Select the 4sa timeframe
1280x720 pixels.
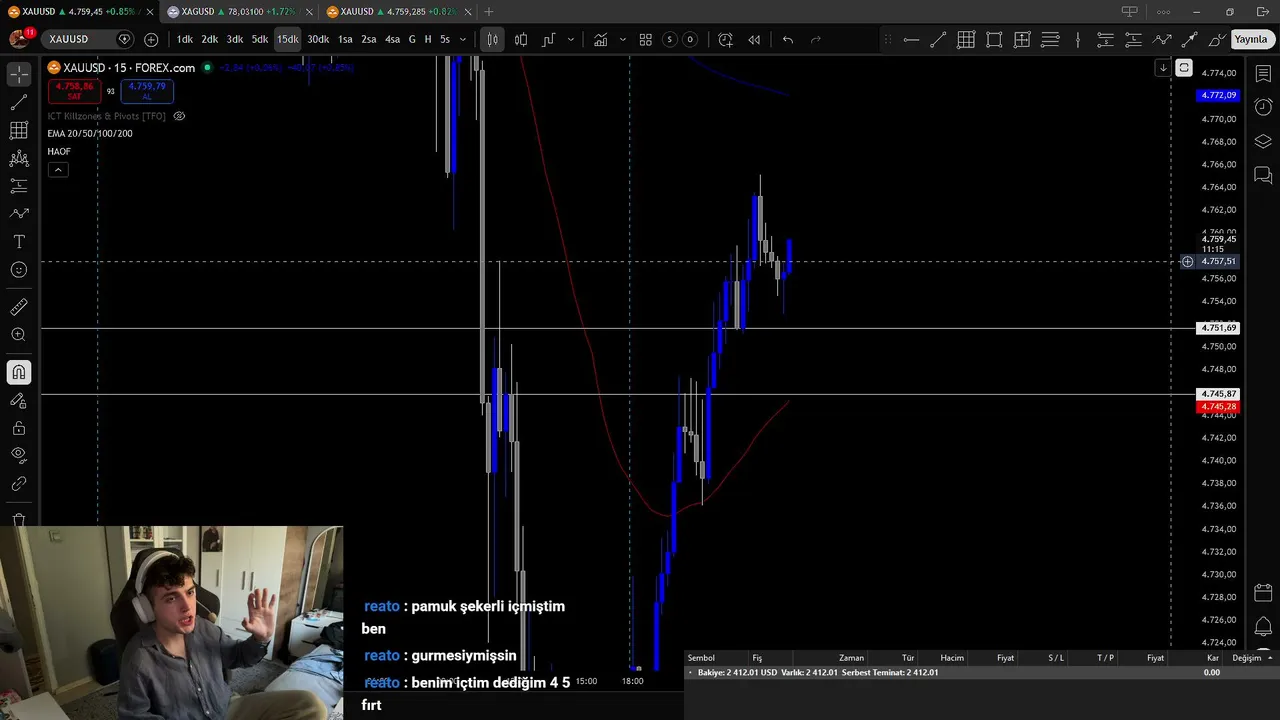(392, 39)
